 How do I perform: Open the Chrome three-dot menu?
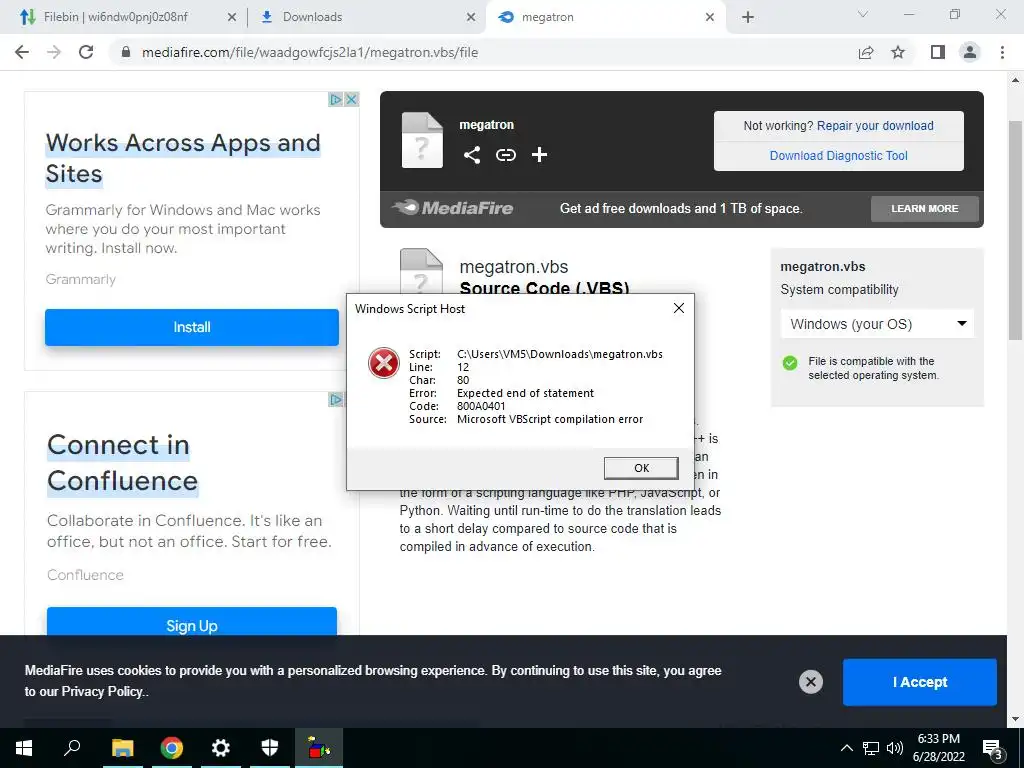[x=1002, y=52]
